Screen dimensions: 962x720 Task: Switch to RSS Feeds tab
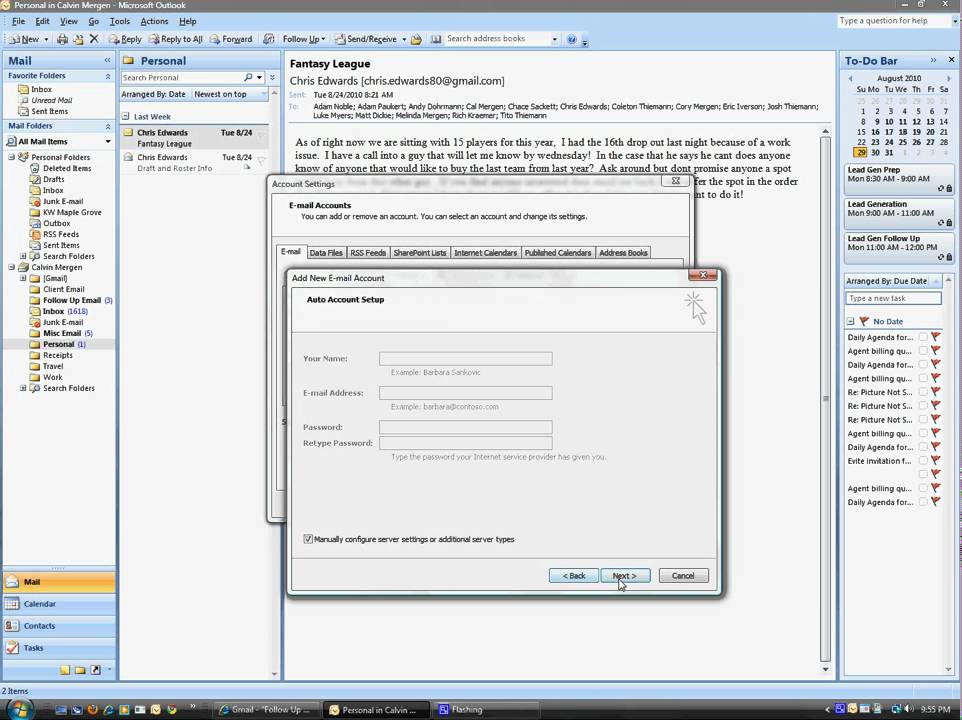pyautogui.click(x=367, y=253)
